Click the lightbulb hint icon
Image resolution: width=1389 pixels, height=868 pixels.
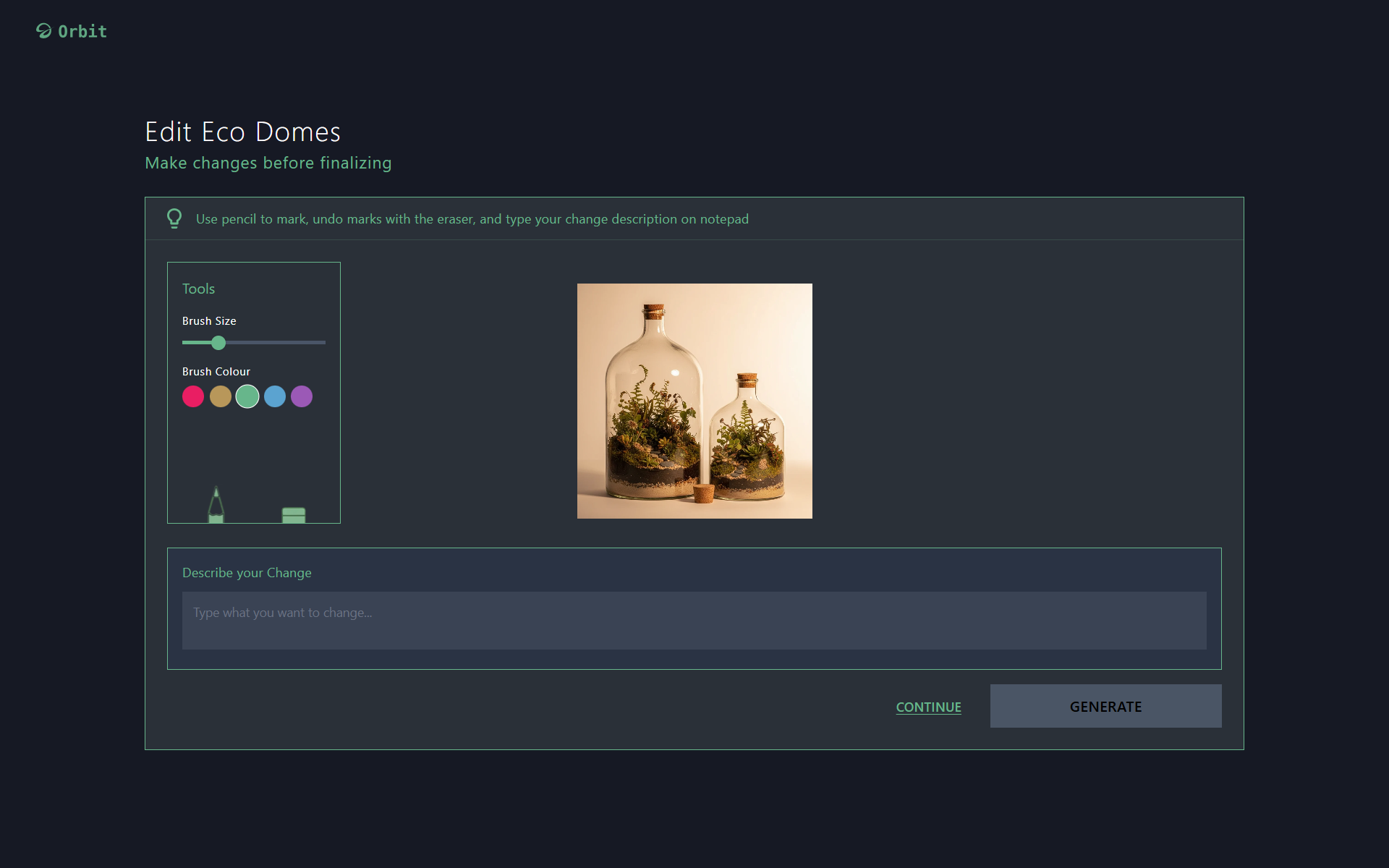click(x=174, y=218)
